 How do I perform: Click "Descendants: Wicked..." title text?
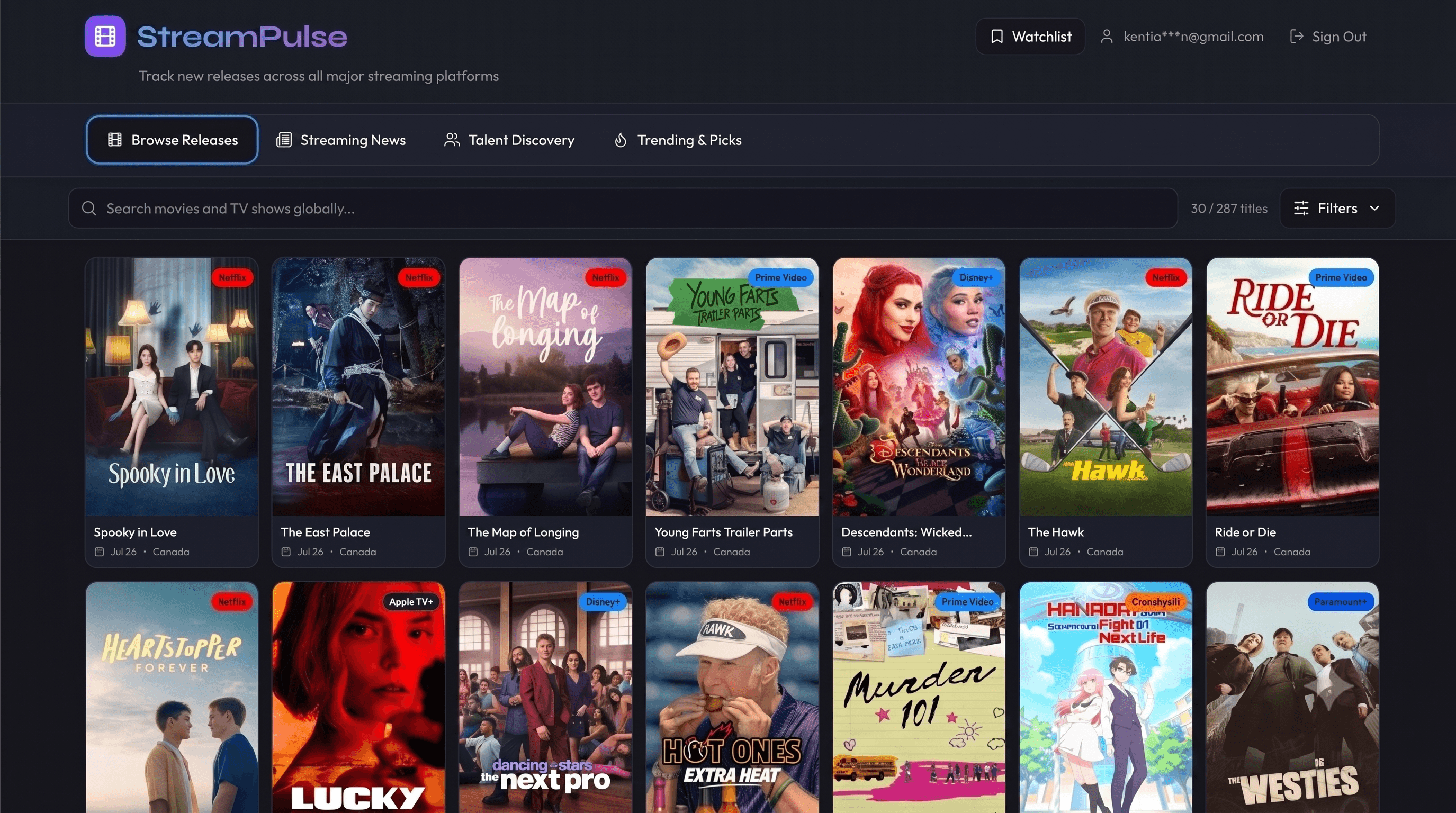click(906, 532)
